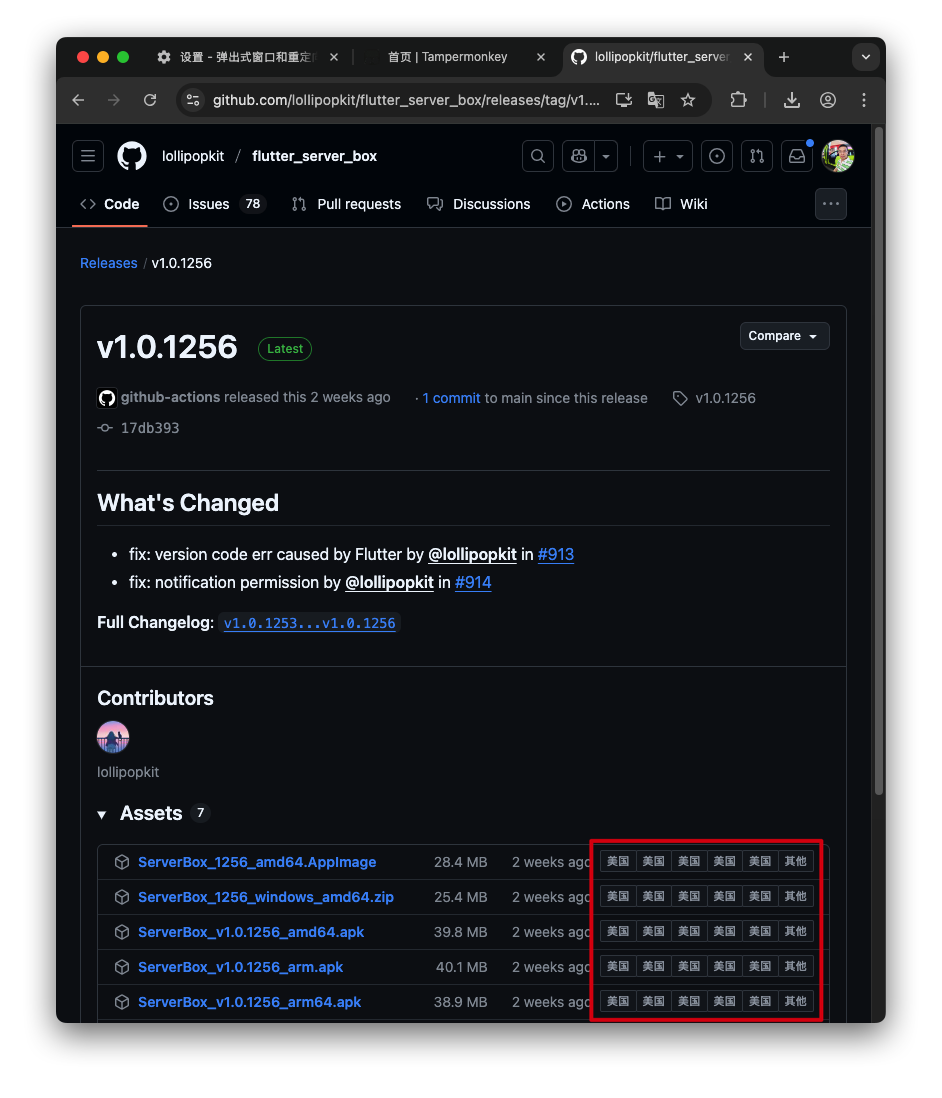The width and height of the screenshot is (942, 1098).
Task: Click lollipopkit contributor avatar
Action: click(x=113, y=738)
